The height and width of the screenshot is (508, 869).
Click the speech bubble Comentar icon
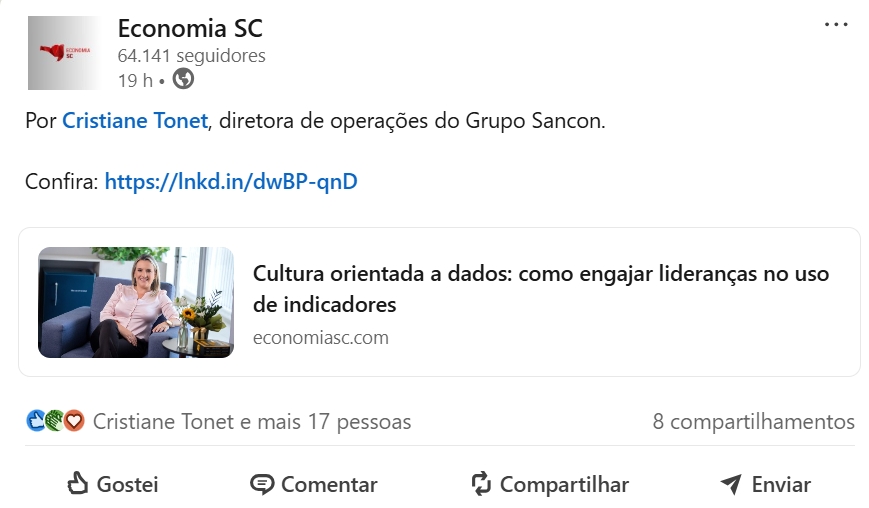[261, 485]
